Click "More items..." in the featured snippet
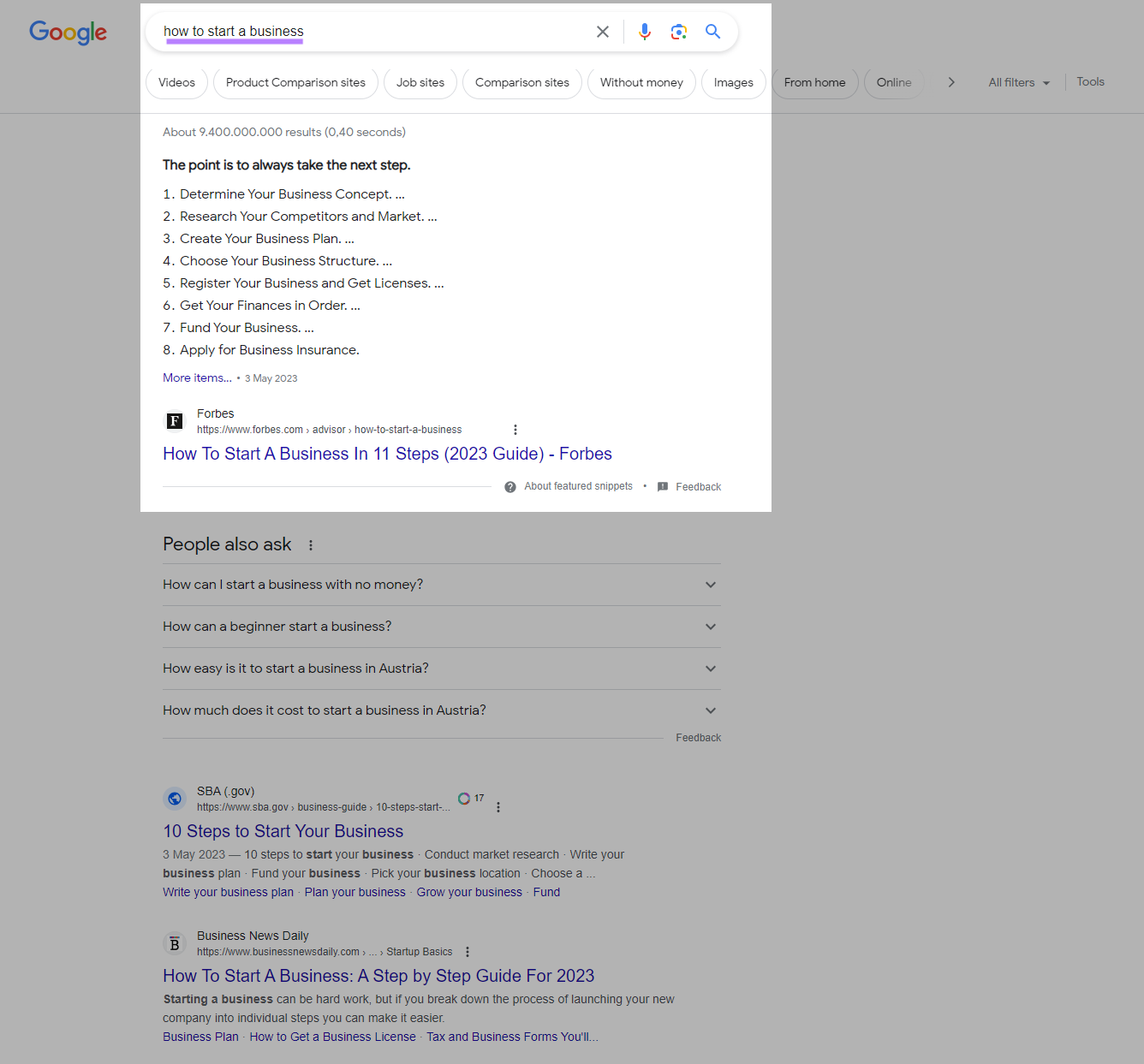The image size is (1144, 1064). pyautogui.click(x=196, y=377)
